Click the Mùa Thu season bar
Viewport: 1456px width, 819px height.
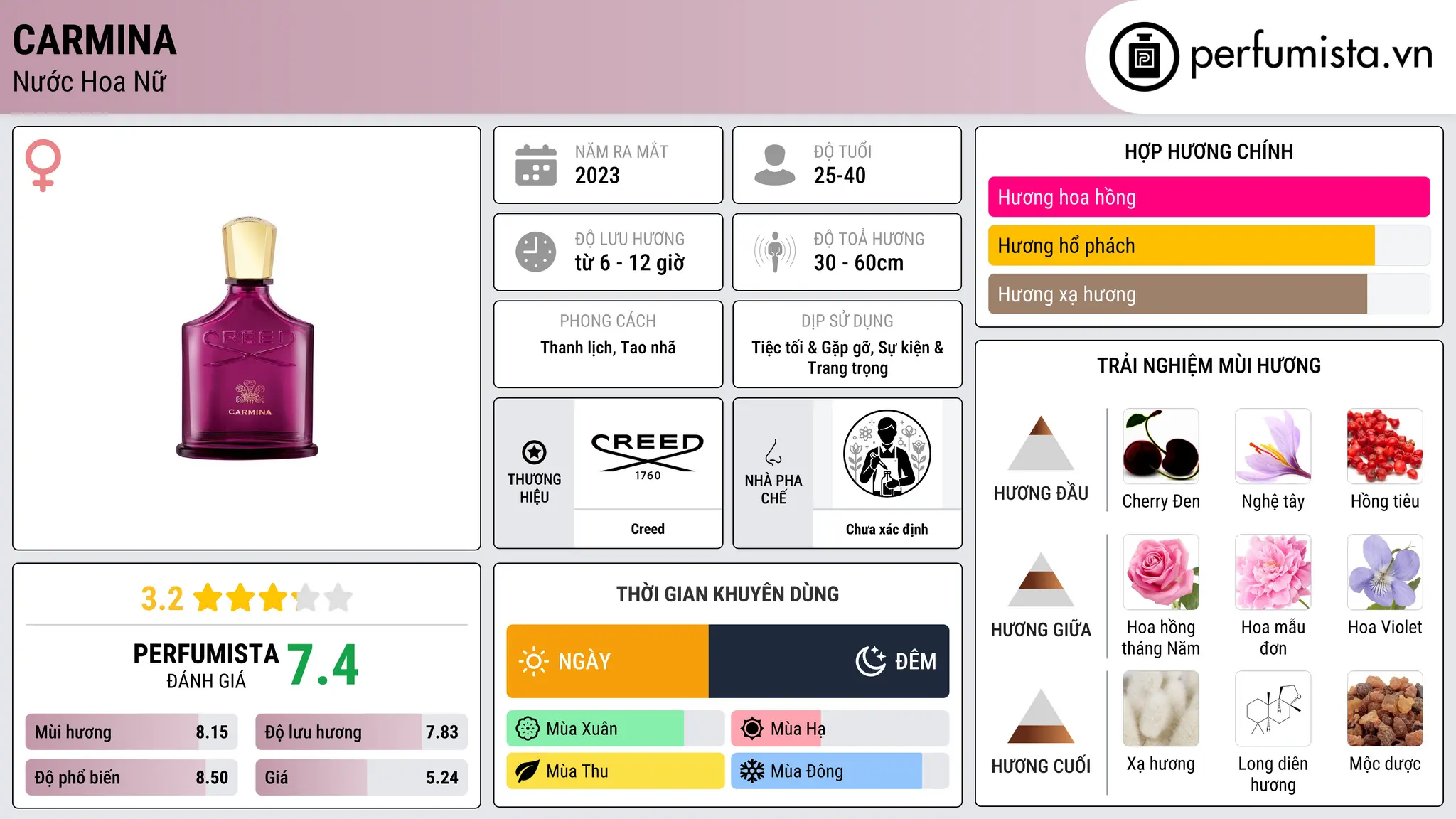616,771
